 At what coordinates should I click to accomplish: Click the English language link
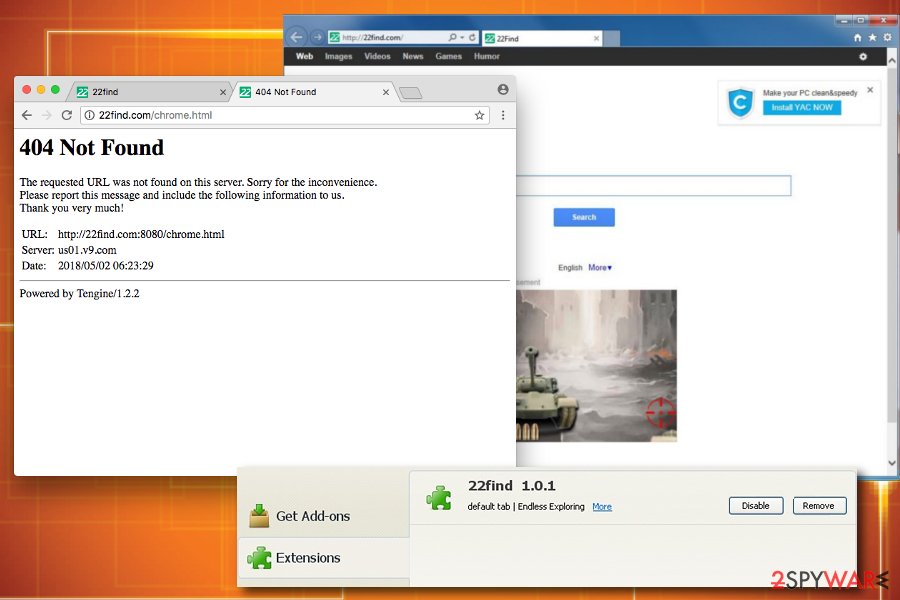click(x=570, y=268)
